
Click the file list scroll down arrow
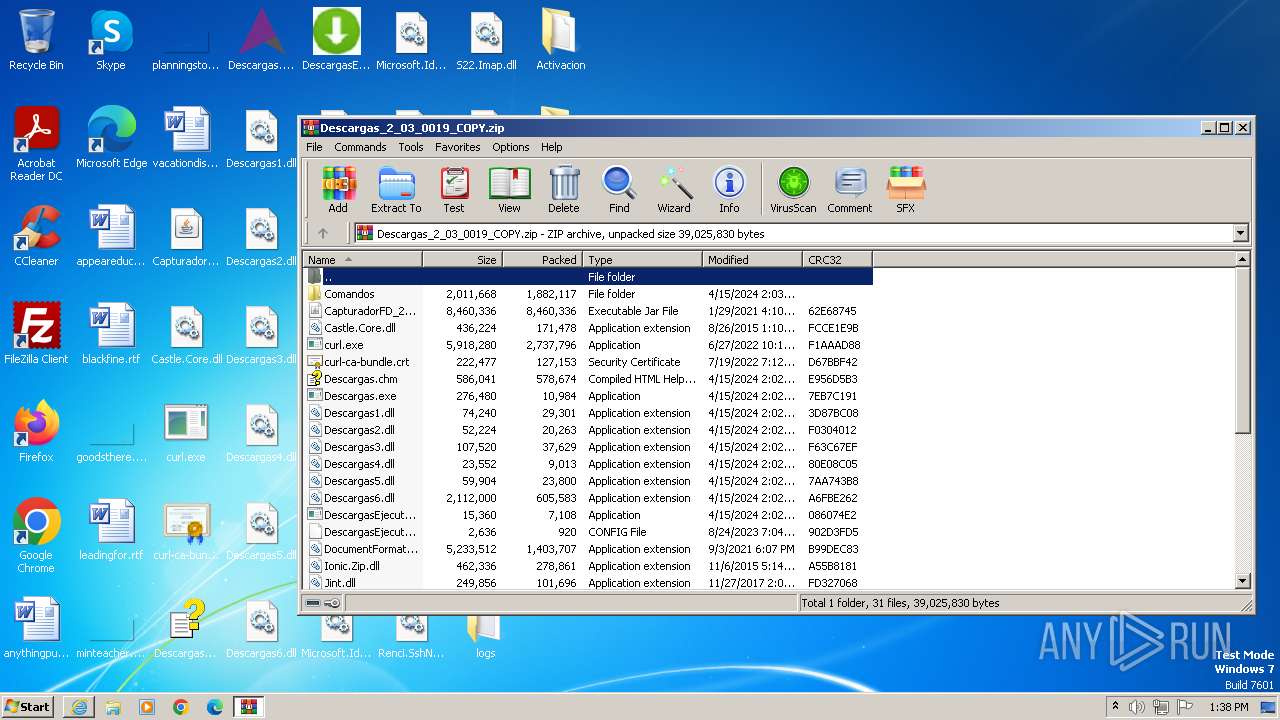(x=1243, y=581)
